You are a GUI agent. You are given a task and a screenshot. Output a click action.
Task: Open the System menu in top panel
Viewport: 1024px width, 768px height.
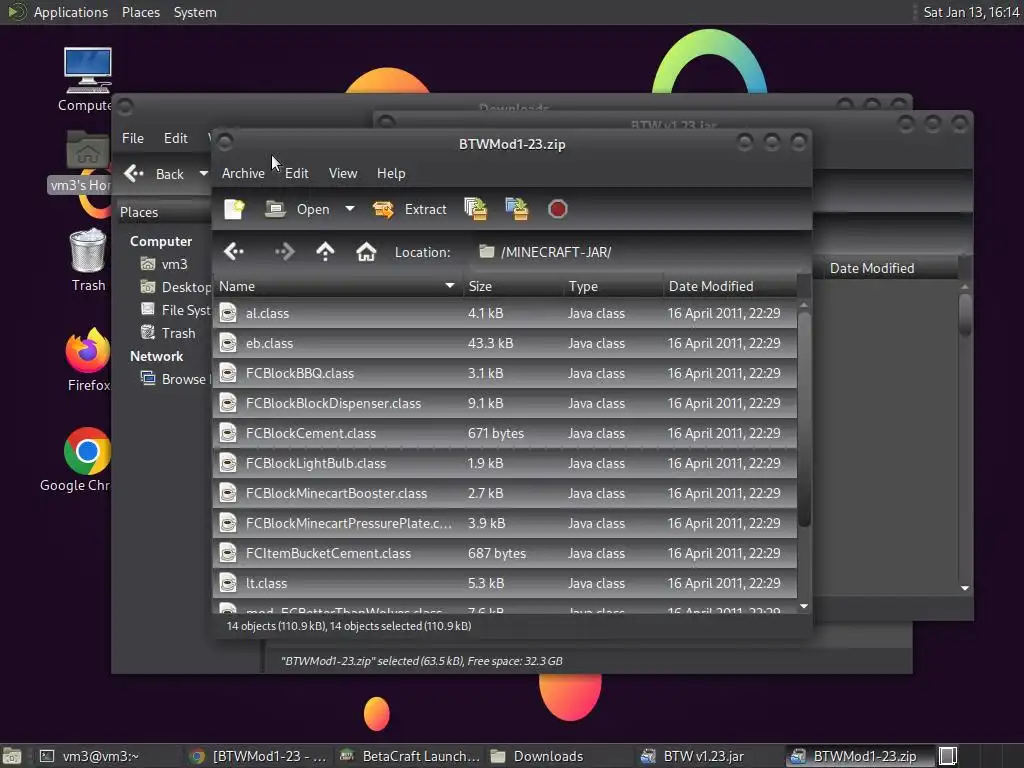[x=195, y=12]
